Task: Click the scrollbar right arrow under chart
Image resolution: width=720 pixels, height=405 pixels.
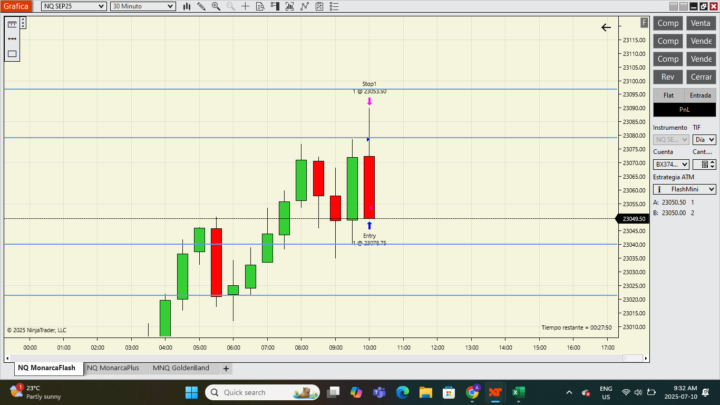Action: [646, 358]
